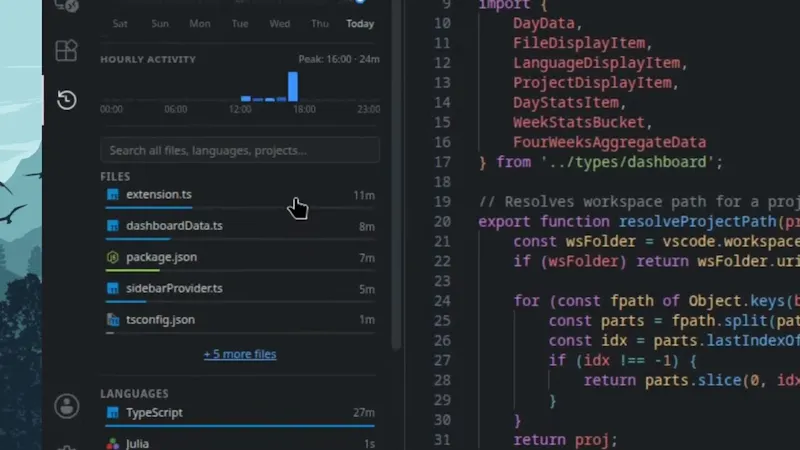Open extension.ts in the files list
Screen dimensions: 800x450
point(240,197)
